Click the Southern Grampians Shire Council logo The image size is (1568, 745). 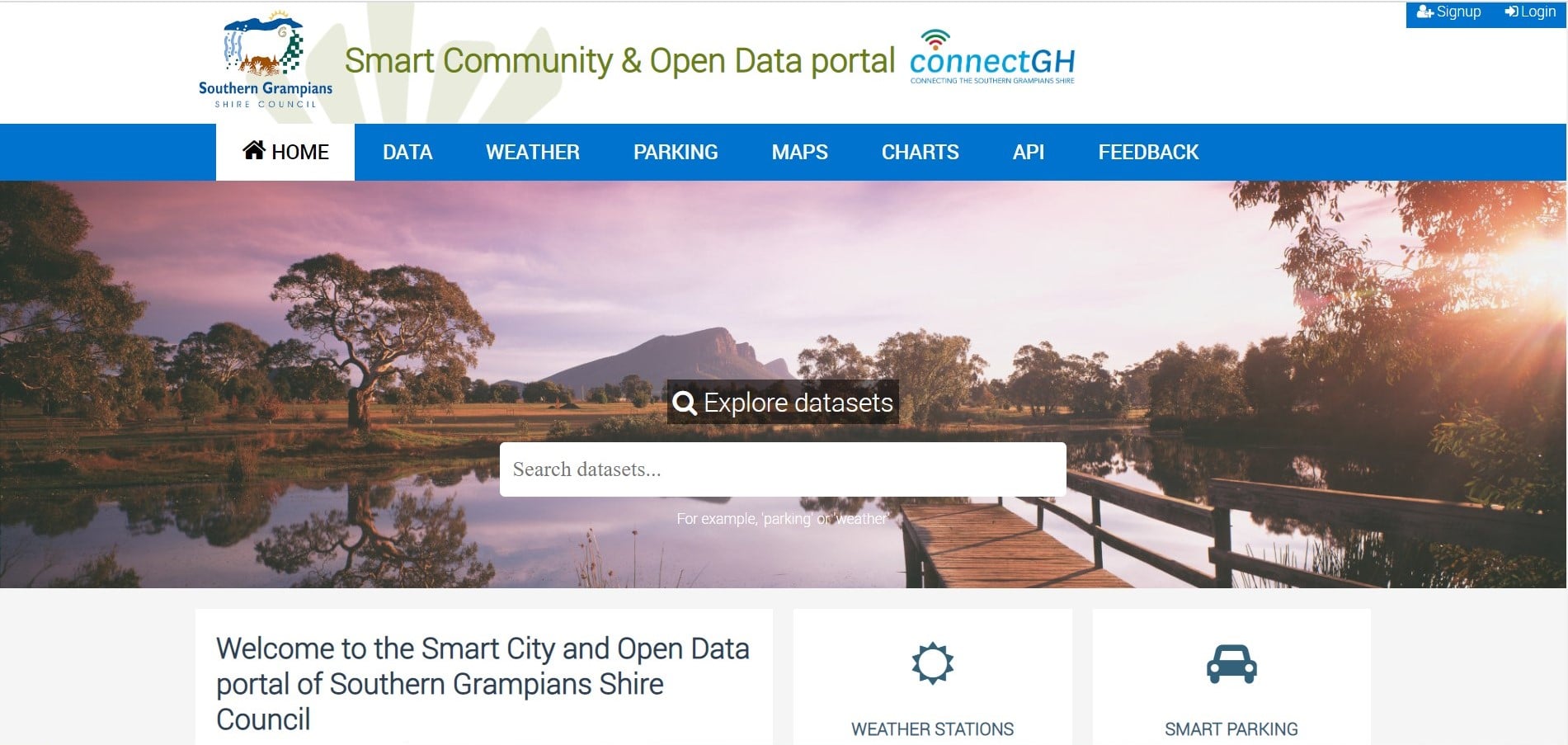(265, 62)
